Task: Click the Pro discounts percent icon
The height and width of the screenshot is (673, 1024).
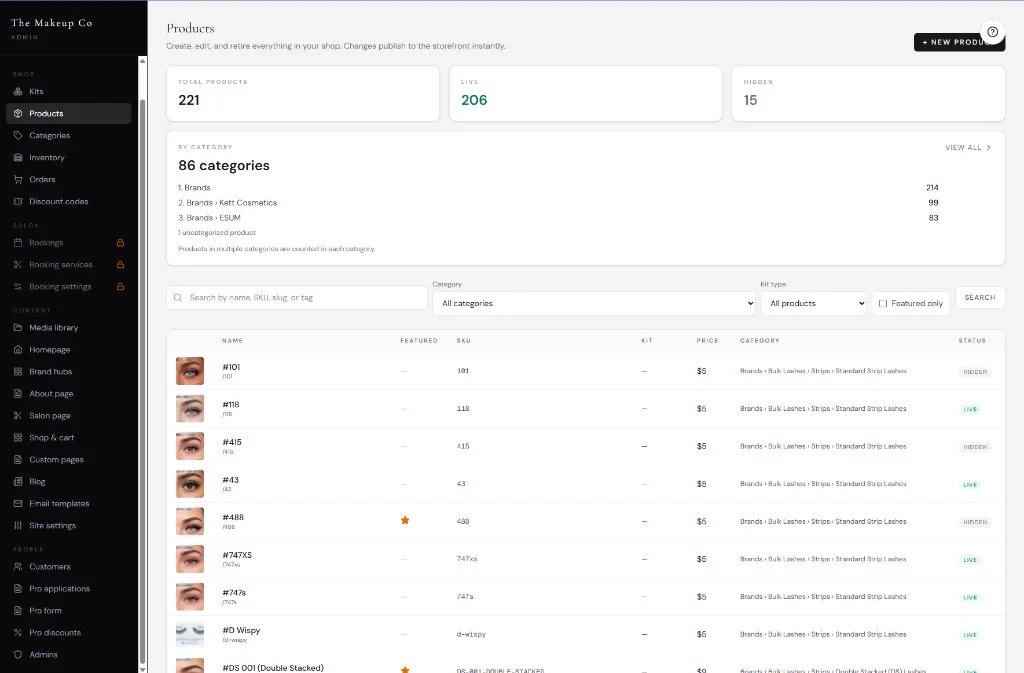Action: point(18,633)
